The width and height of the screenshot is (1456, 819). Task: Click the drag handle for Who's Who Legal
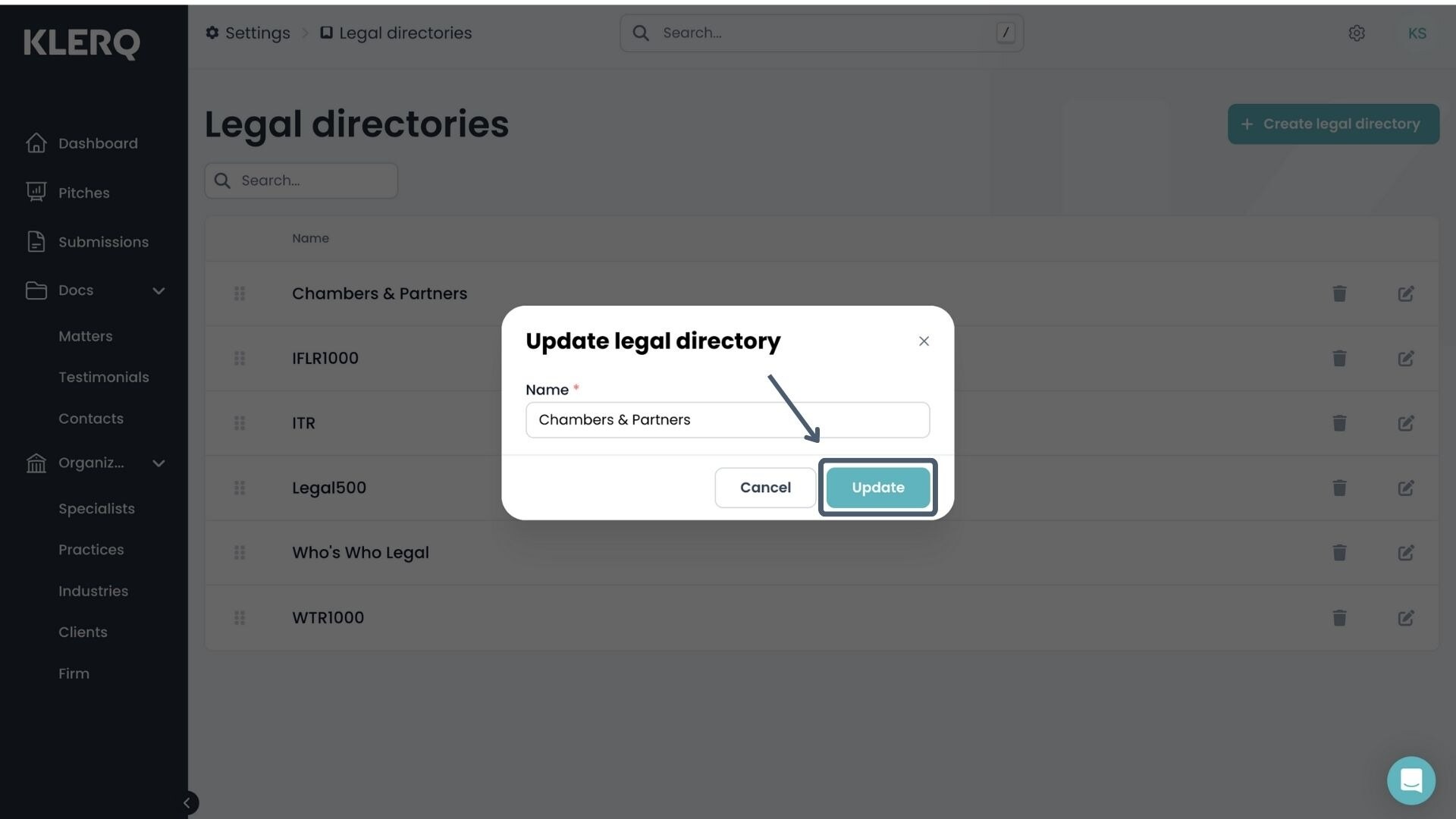[240, 553]
